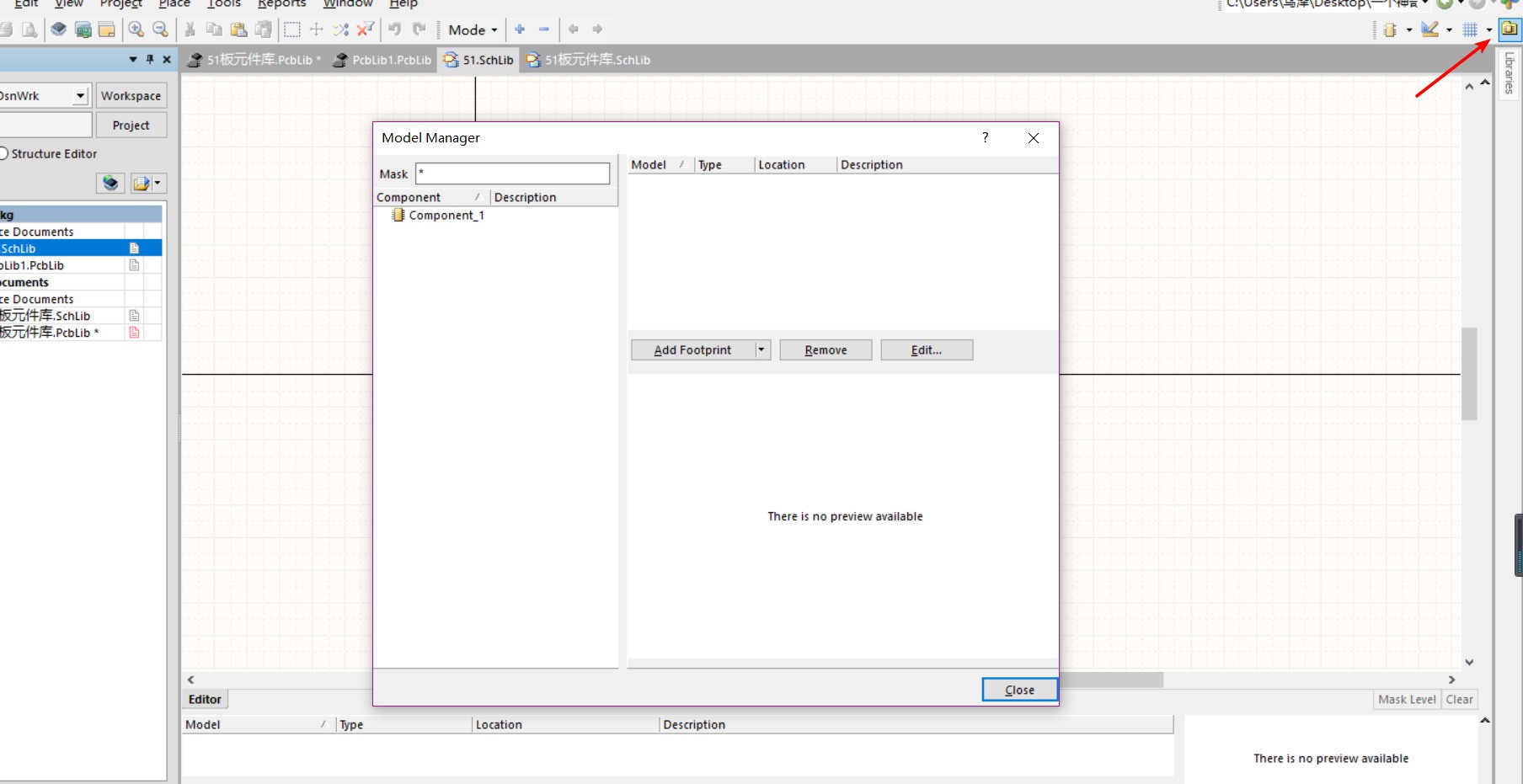Screen dimensions: 1523x784
Task: Click the copy icon in the toolbar
Action: coord(215,29)
